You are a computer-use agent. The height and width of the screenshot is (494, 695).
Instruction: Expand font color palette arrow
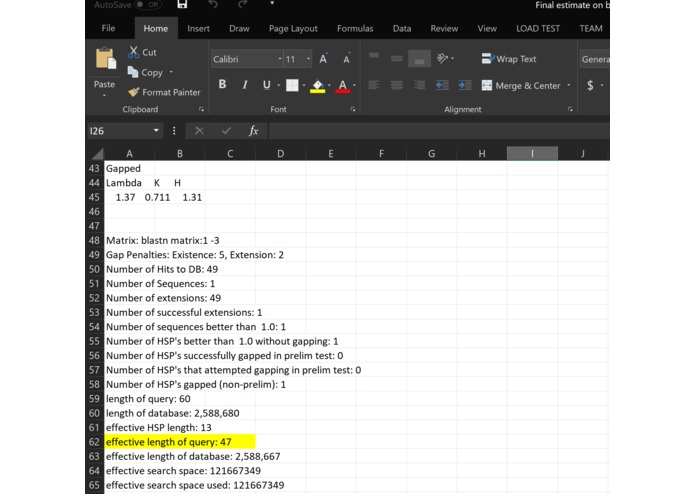tap(355, 85)
